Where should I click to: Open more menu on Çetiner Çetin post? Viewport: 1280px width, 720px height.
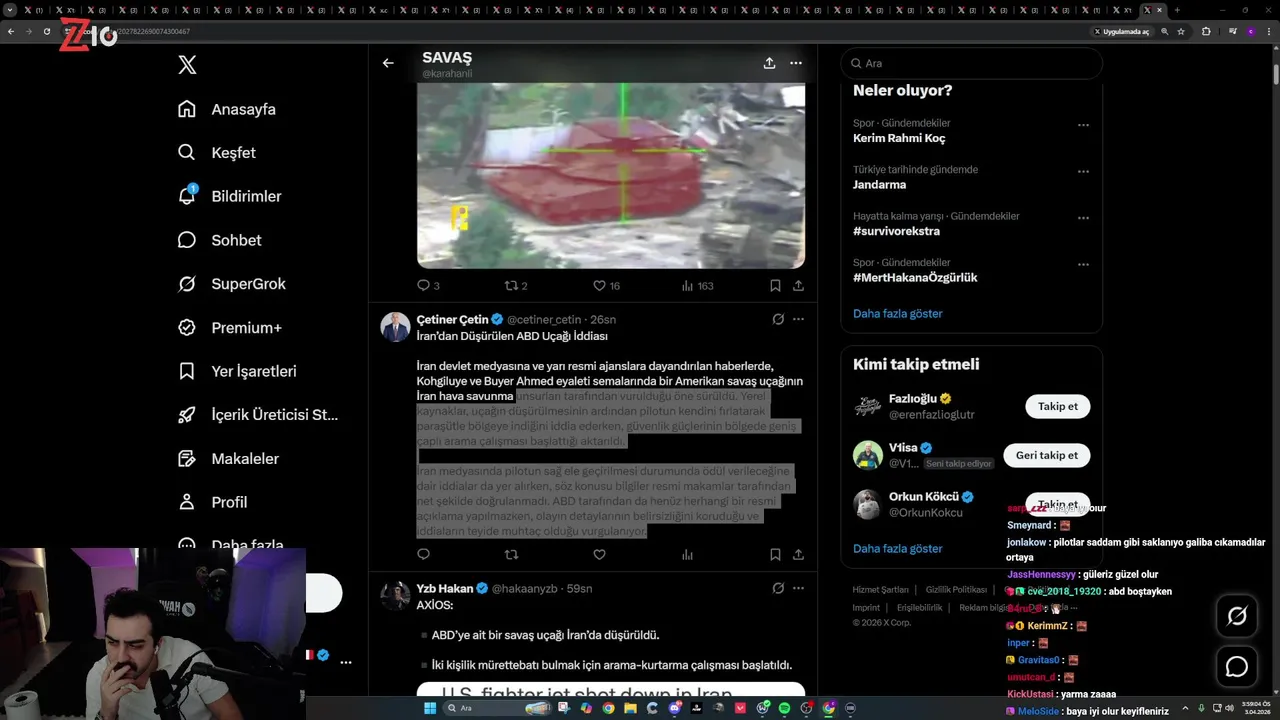[x=798, y=319]
